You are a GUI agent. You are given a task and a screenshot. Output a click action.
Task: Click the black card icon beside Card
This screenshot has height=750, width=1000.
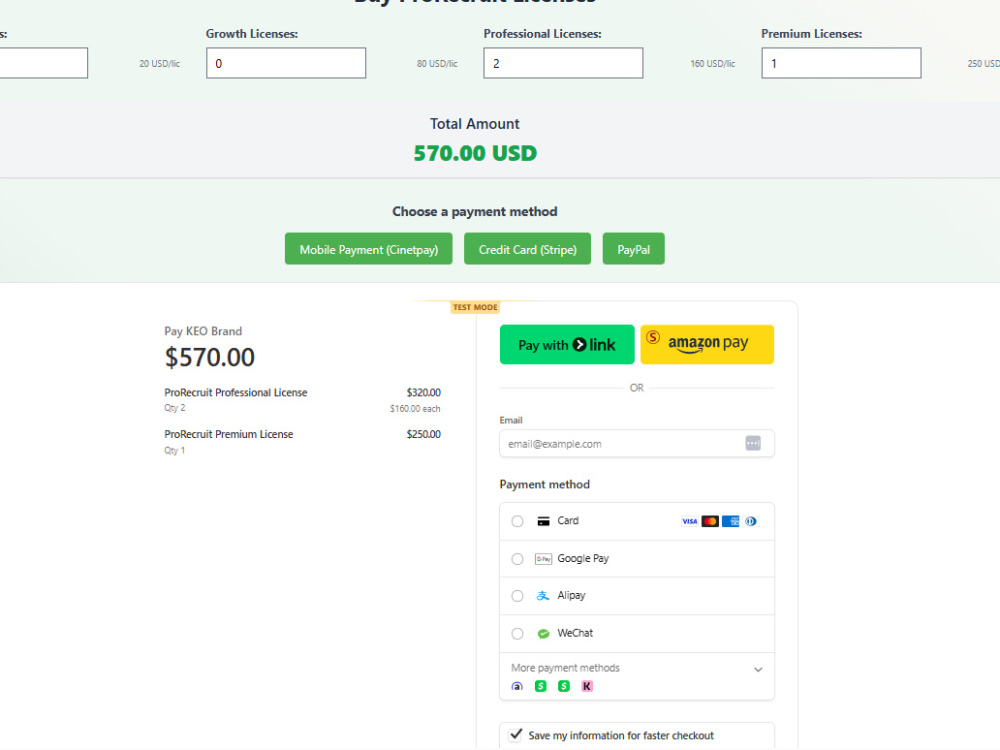(x=543, y=521)
